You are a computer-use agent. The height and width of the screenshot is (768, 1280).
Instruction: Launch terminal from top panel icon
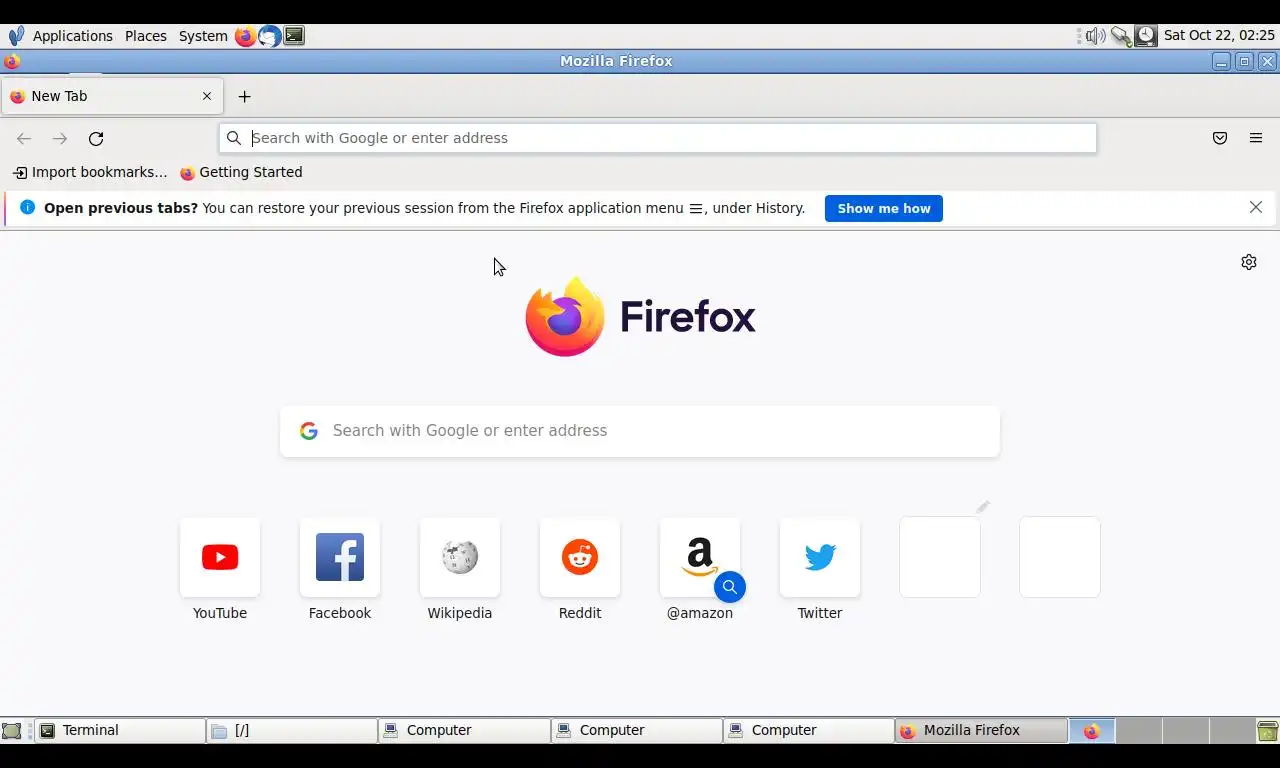pyautogui.click(x=294, y=36)
